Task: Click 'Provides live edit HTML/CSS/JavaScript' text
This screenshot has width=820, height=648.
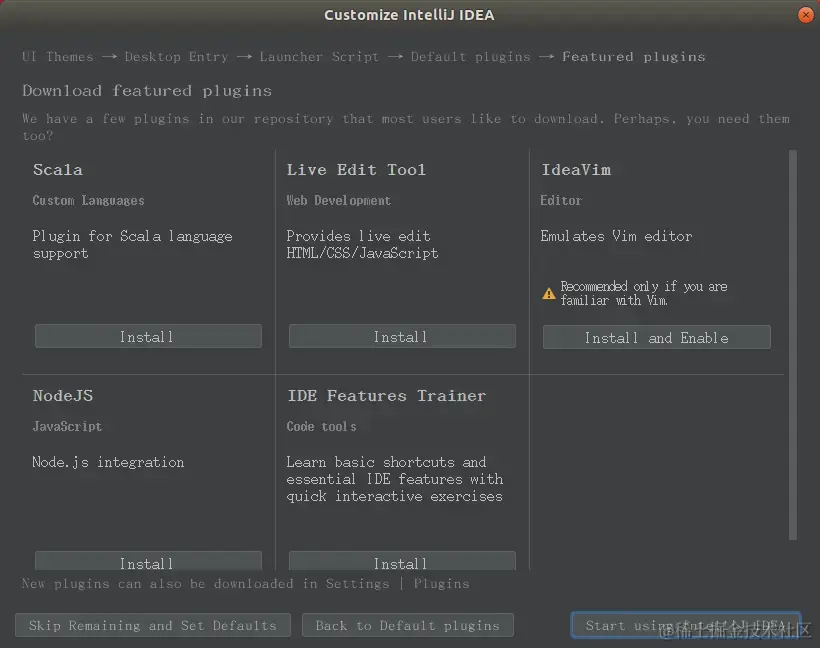Action: [362, 244]
